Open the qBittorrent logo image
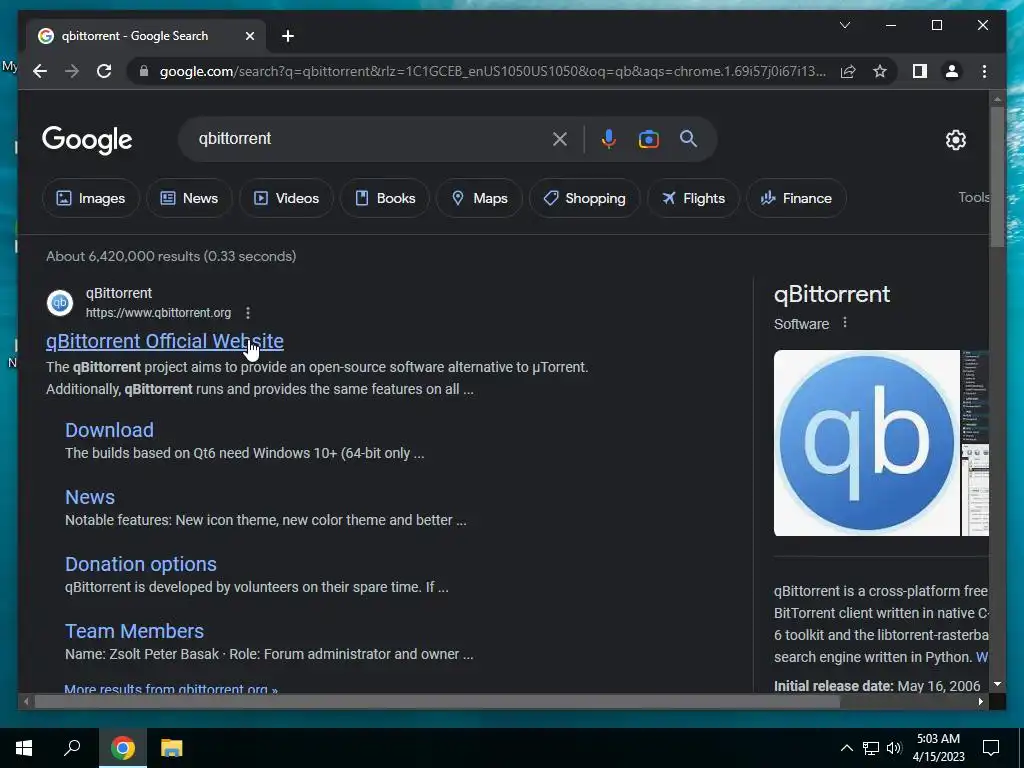 pyautogui.click(x=867, y=443)
